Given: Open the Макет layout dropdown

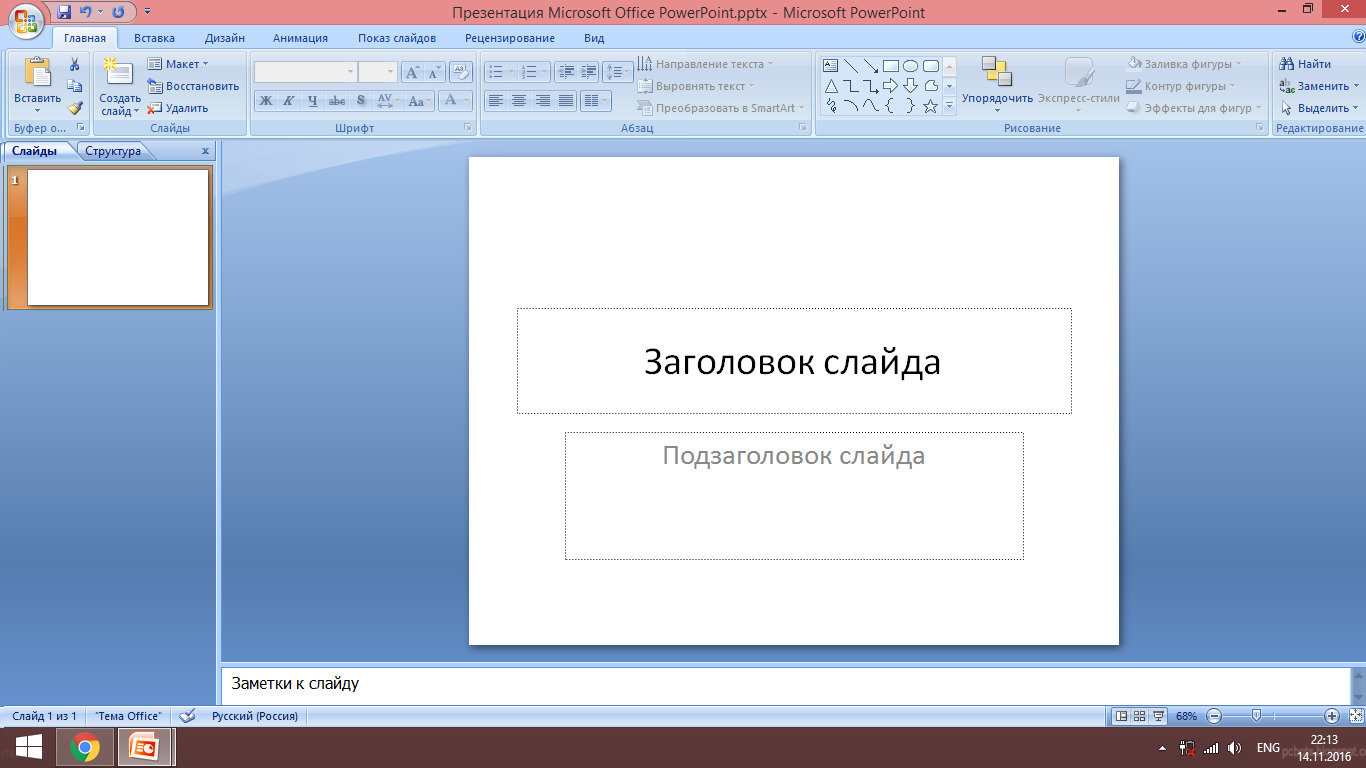Looking at the screenshot, I should (178, 64).
